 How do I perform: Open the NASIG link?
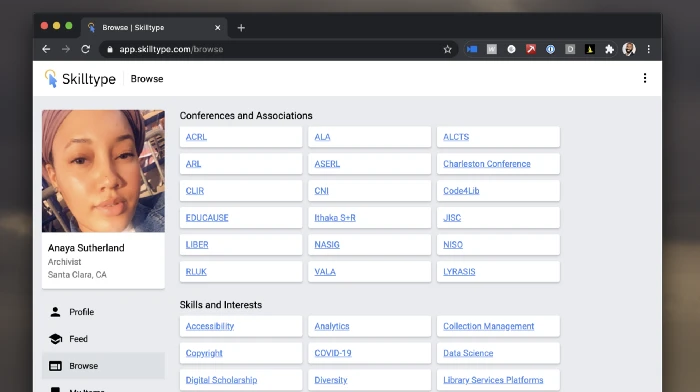327,245
